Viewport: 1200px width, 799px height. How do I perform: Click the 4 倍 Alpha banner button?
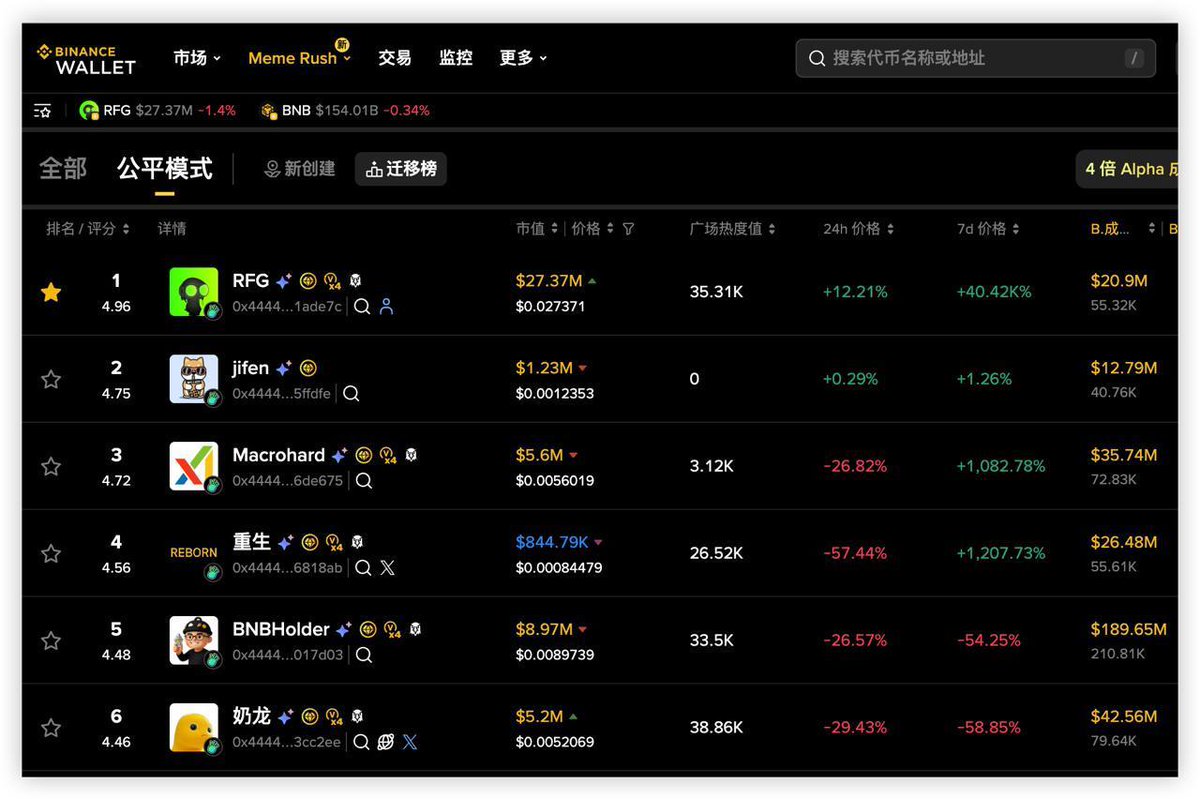coord(1126,169)
